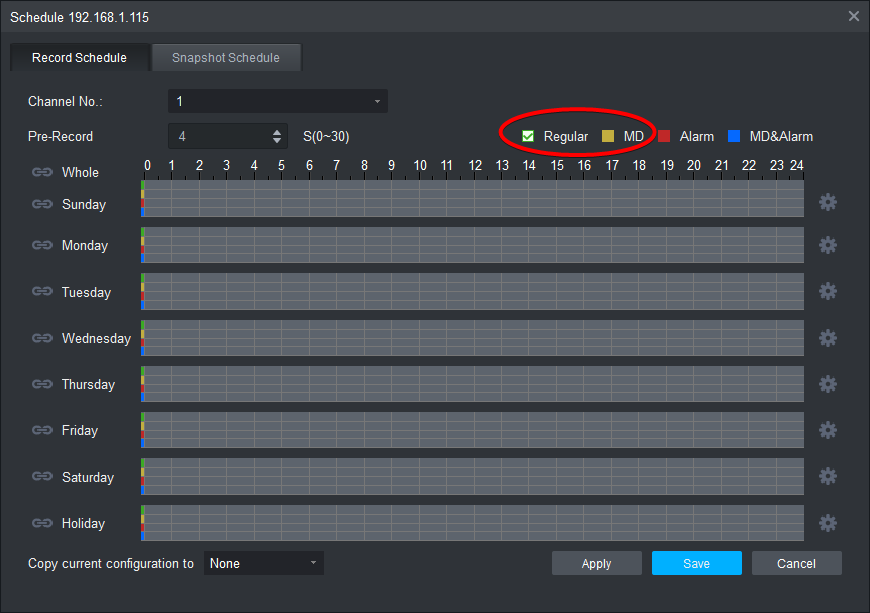The width and height of the screenshot is (870, 613).
Task: Open Holiday schedule gear settings
Action: (827, 523)
